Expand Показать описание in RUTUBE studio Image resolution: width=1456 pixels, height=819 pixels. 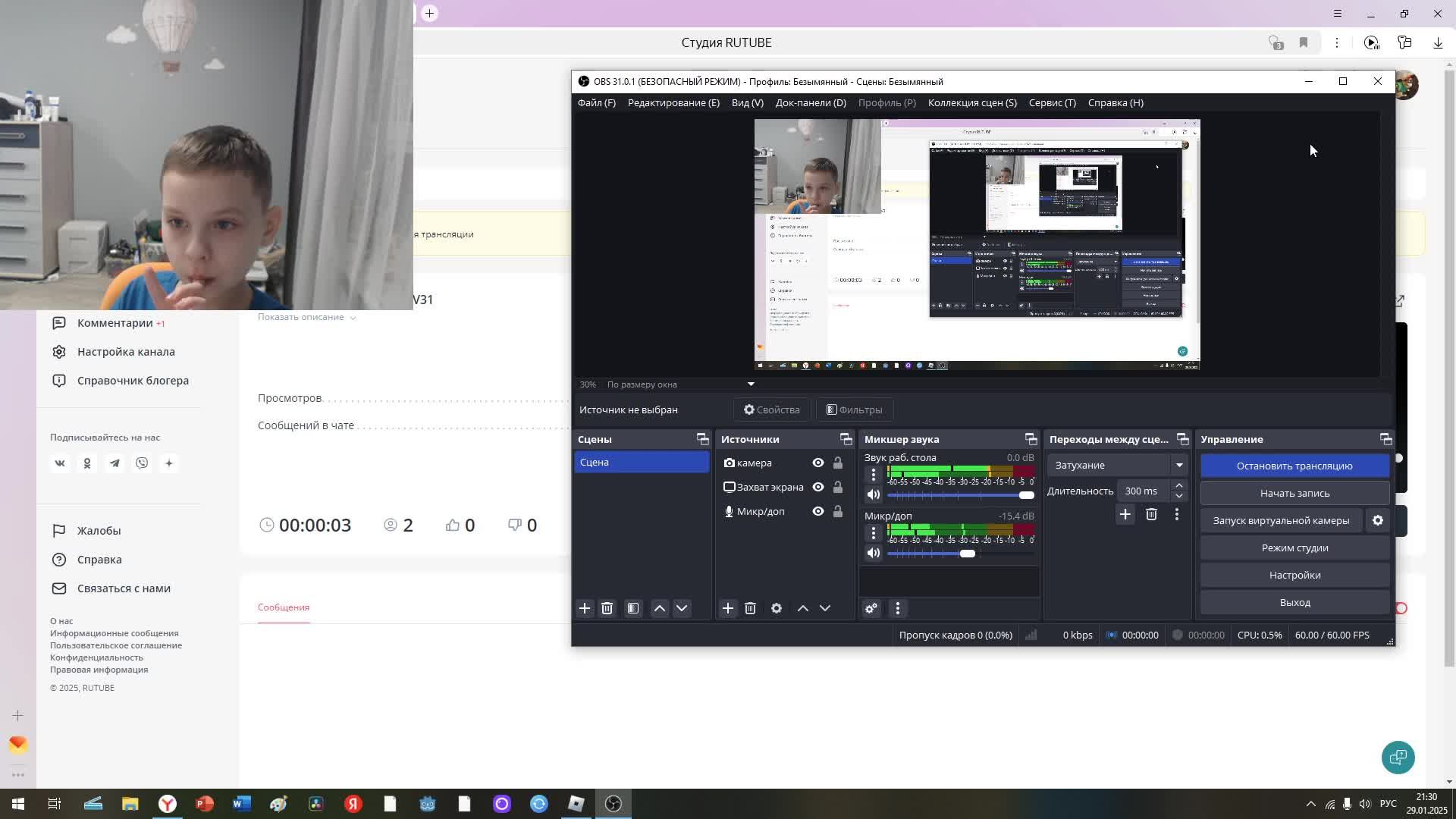coord(306,317)
